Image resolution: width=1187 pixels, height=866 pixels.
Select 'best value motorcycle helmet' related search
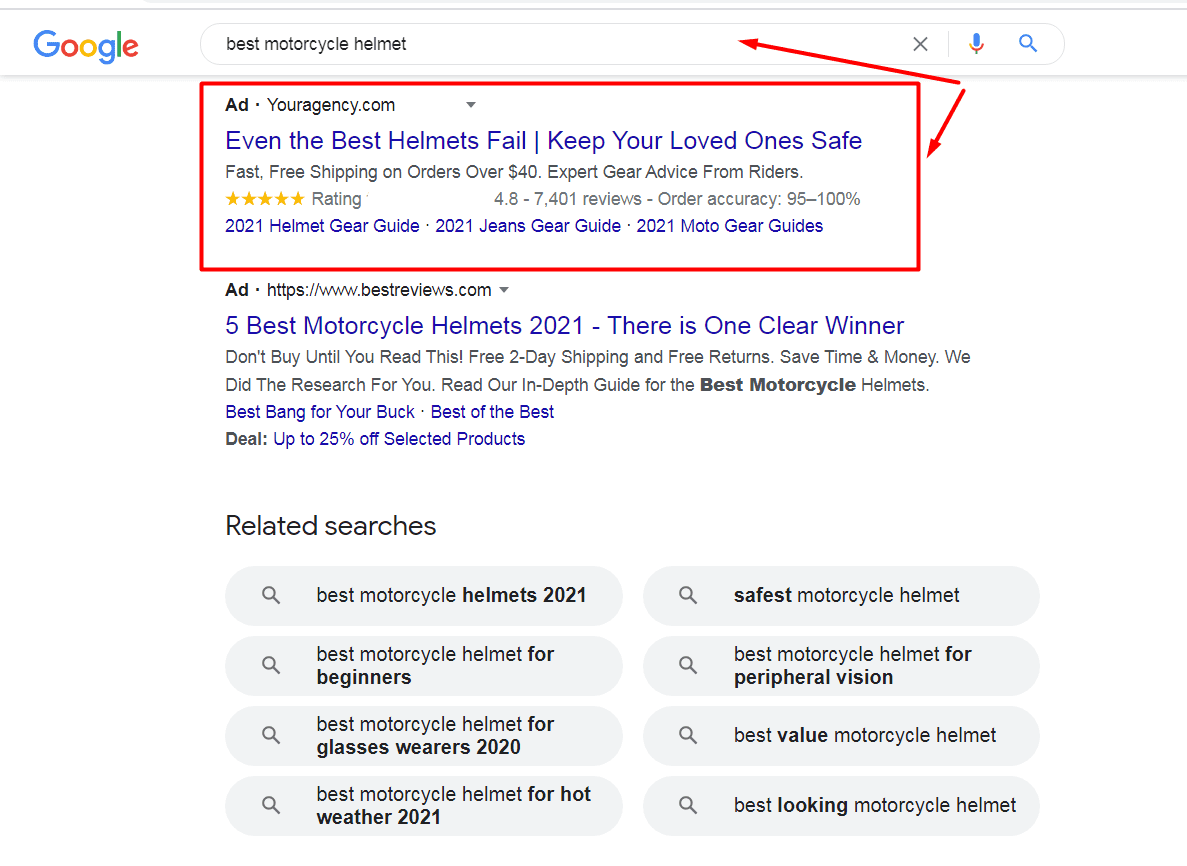841,736
